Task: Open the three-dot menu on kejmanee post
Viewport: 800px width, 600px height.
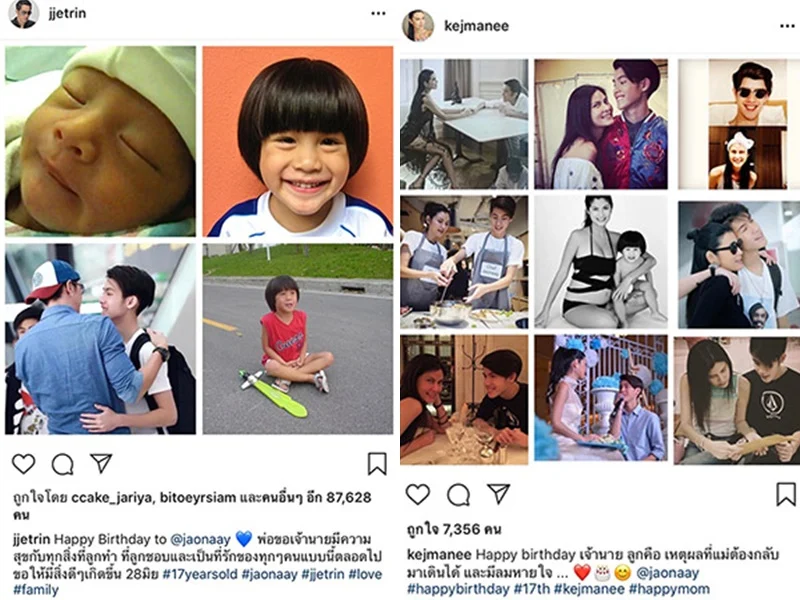Action: point(788,26)
